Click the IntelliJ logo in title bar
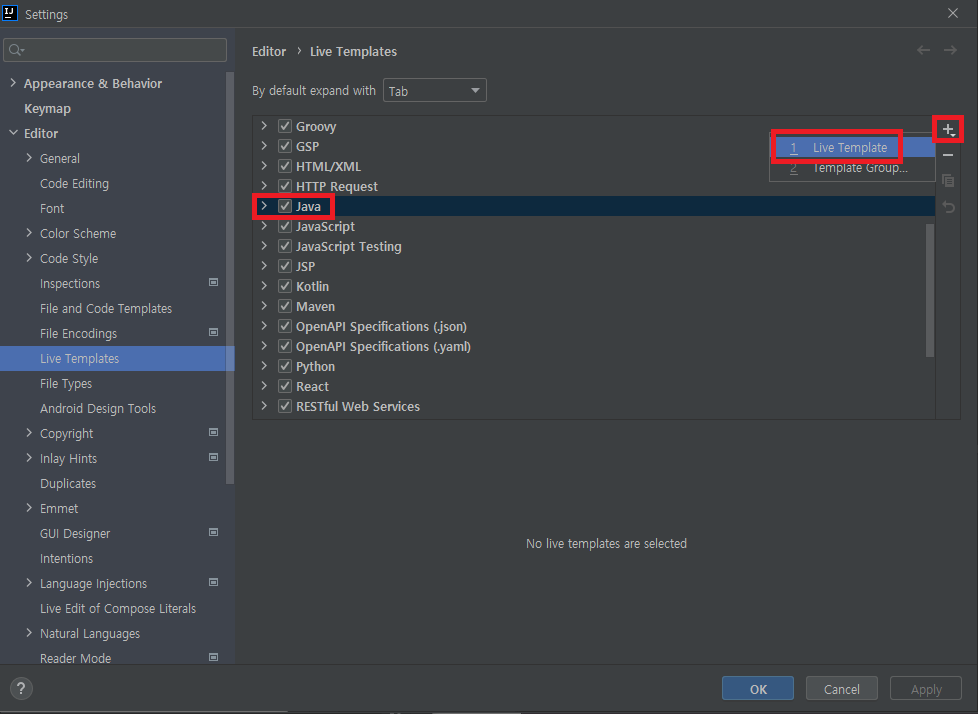978x714 pixels. tap(10, 13)
